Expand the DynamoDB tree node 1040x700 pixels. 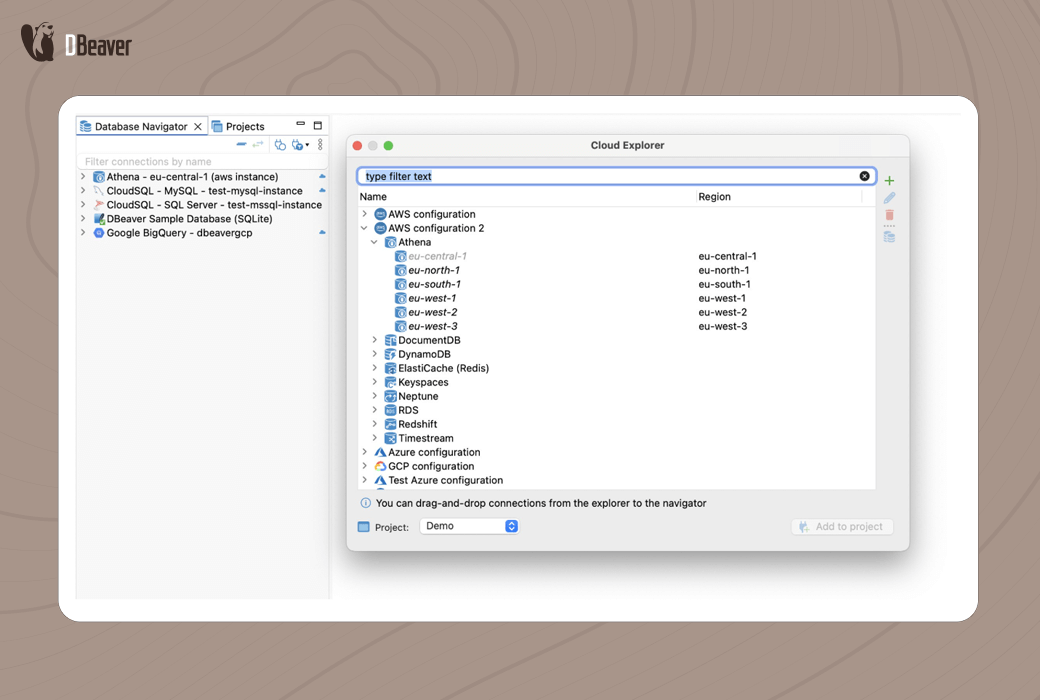tap(375, 354)
